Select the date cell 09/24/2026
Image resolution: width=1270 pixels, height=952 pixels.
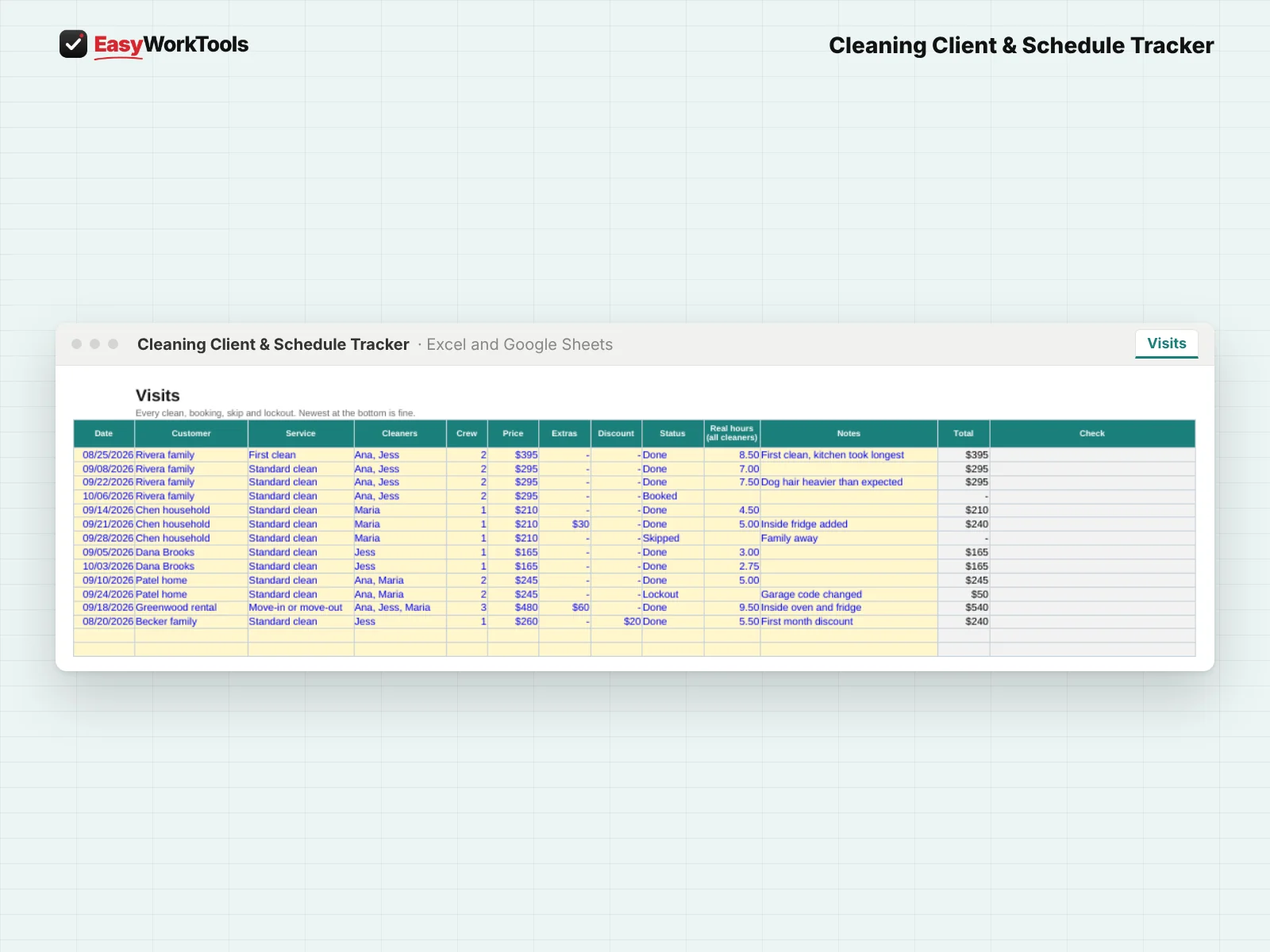[x=104, y=594]
